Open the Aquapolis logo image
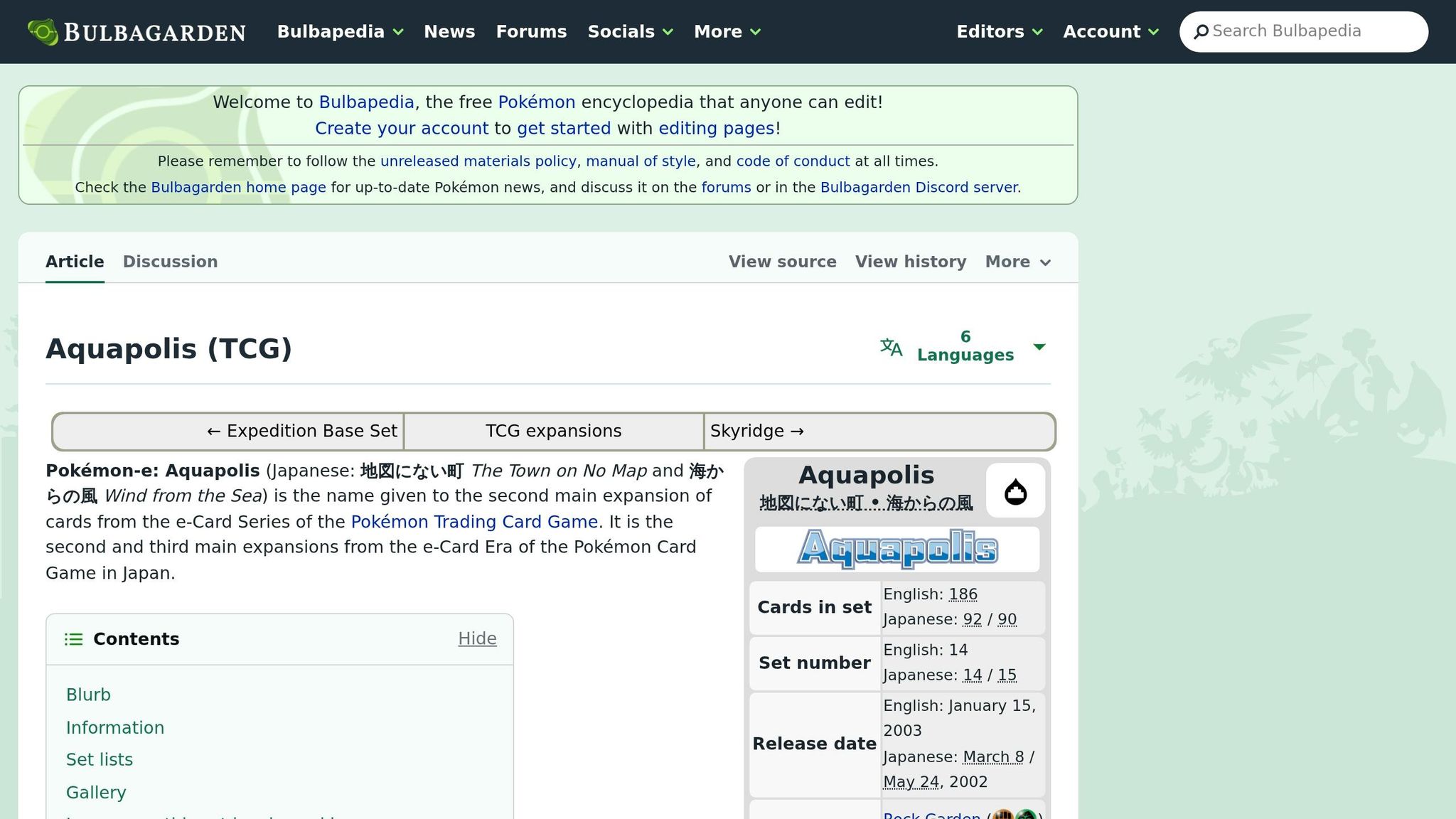The width and height of the screenshot is (1456, 819). click(x=897, y=549)
